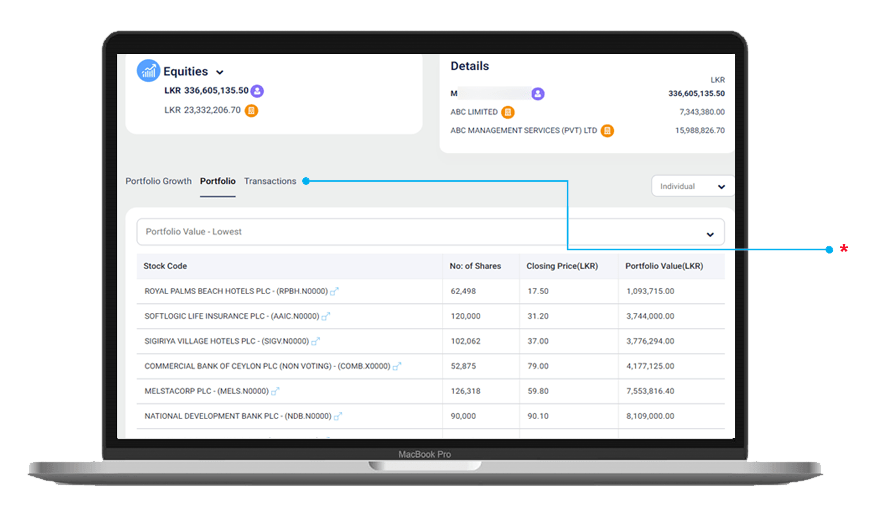Click the blue Equities chart icon
The height and width of the screenshot is (515, 880).
click(148, 71)
